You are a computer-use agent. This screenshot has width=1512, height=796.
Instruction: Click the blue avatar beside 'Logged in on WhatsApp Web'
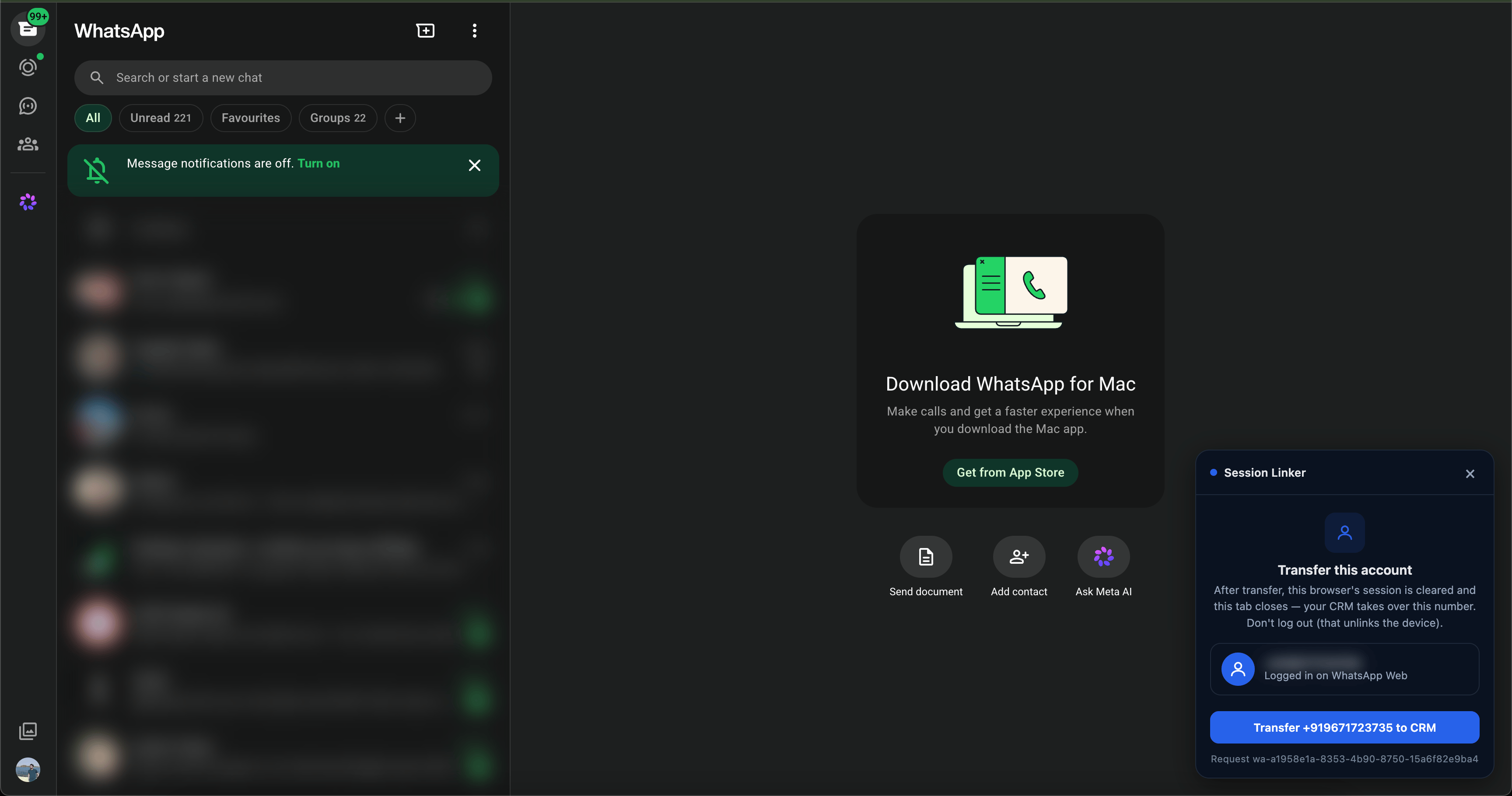tap(1238, 669)
